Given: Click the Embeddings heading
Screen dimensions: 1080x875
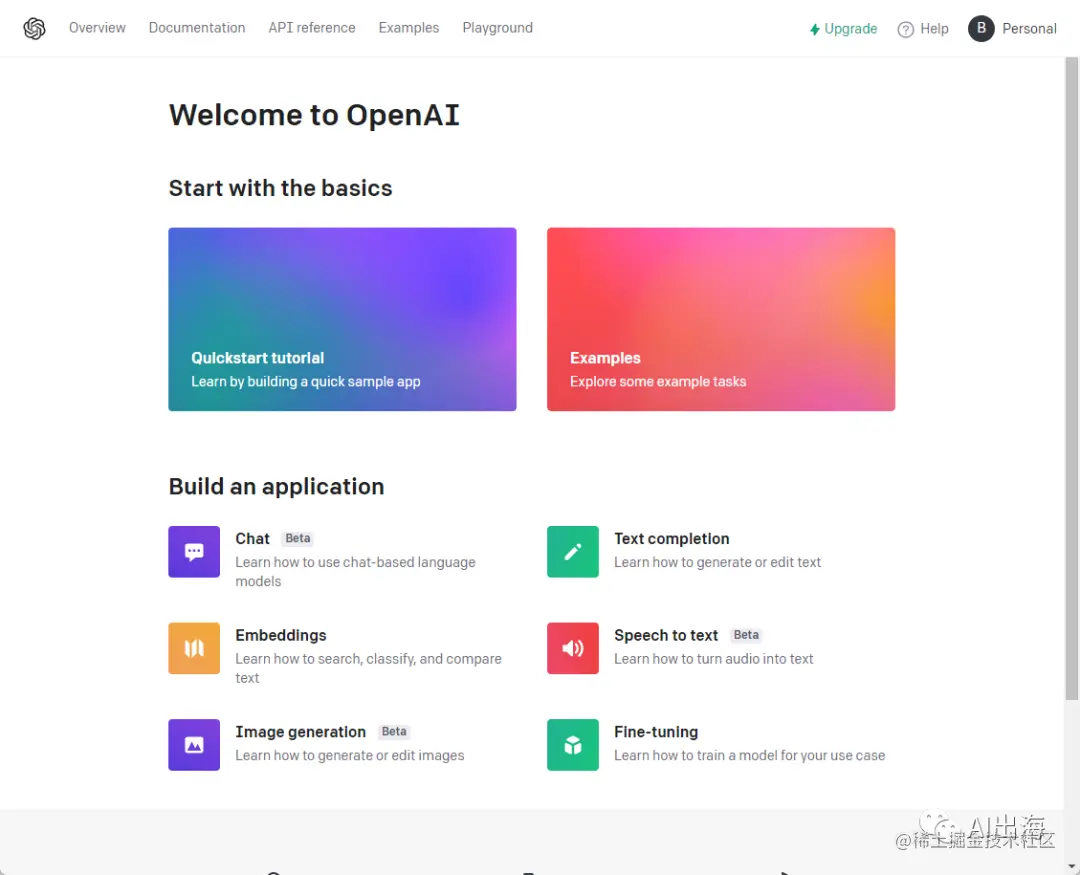Looking at the screenshot, I should click(281, 635).
